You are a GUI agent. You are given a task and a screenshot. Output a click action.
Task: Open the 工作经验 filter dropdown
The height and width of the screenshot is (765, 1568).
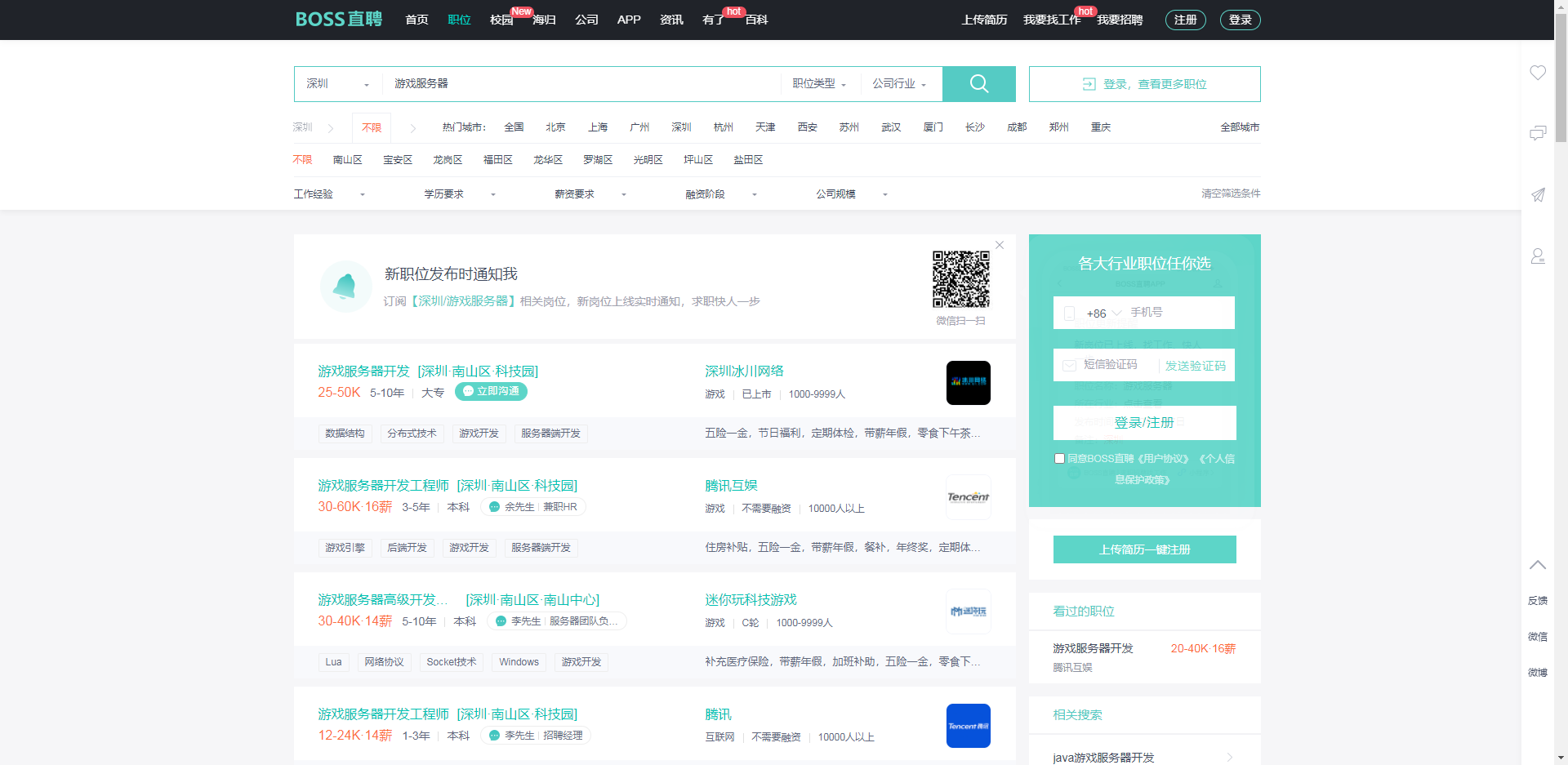coord(330,194)
